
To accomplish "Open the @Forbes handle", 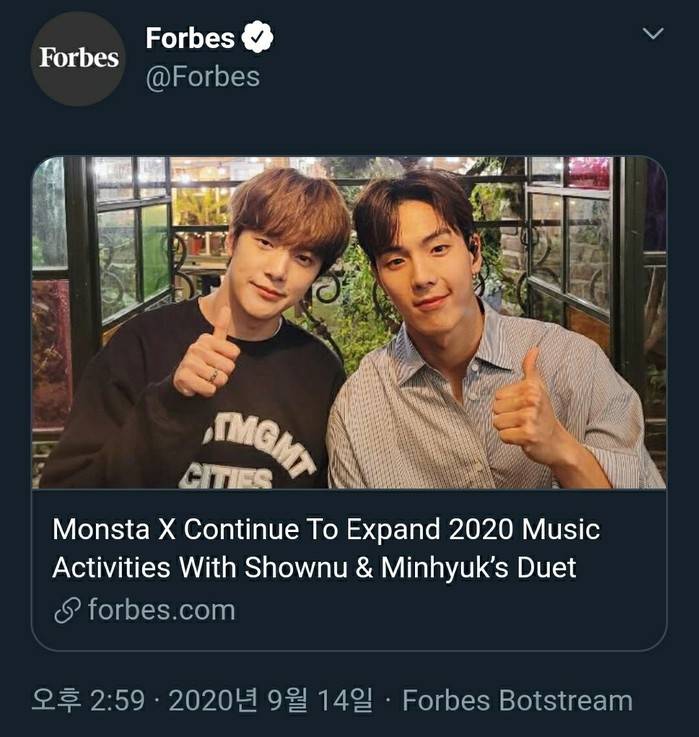I will tap(203, 78).
